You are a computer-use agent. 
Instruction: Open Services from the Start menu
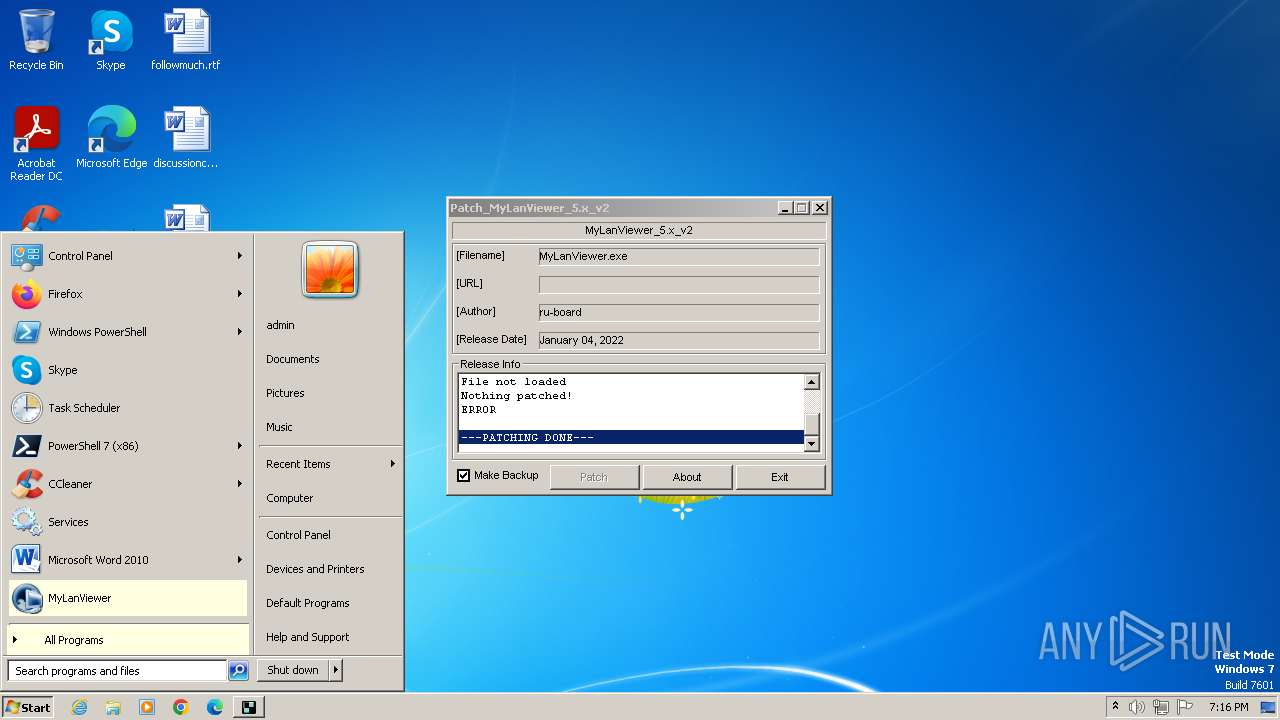click(x=128, y=522)
